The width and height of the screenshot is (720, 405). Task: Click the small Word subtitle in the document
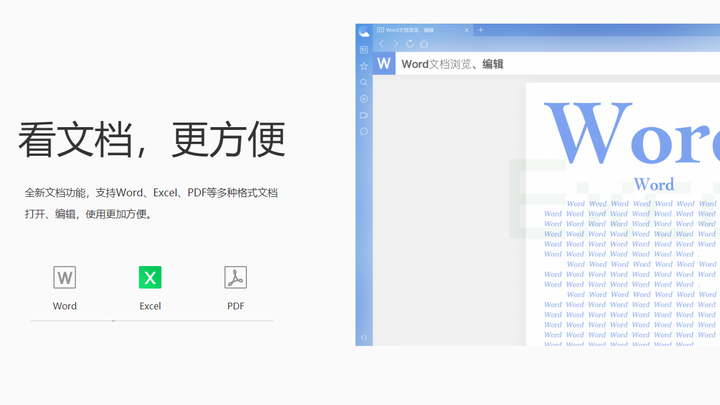pyautogui.click(x=654, y=184)
